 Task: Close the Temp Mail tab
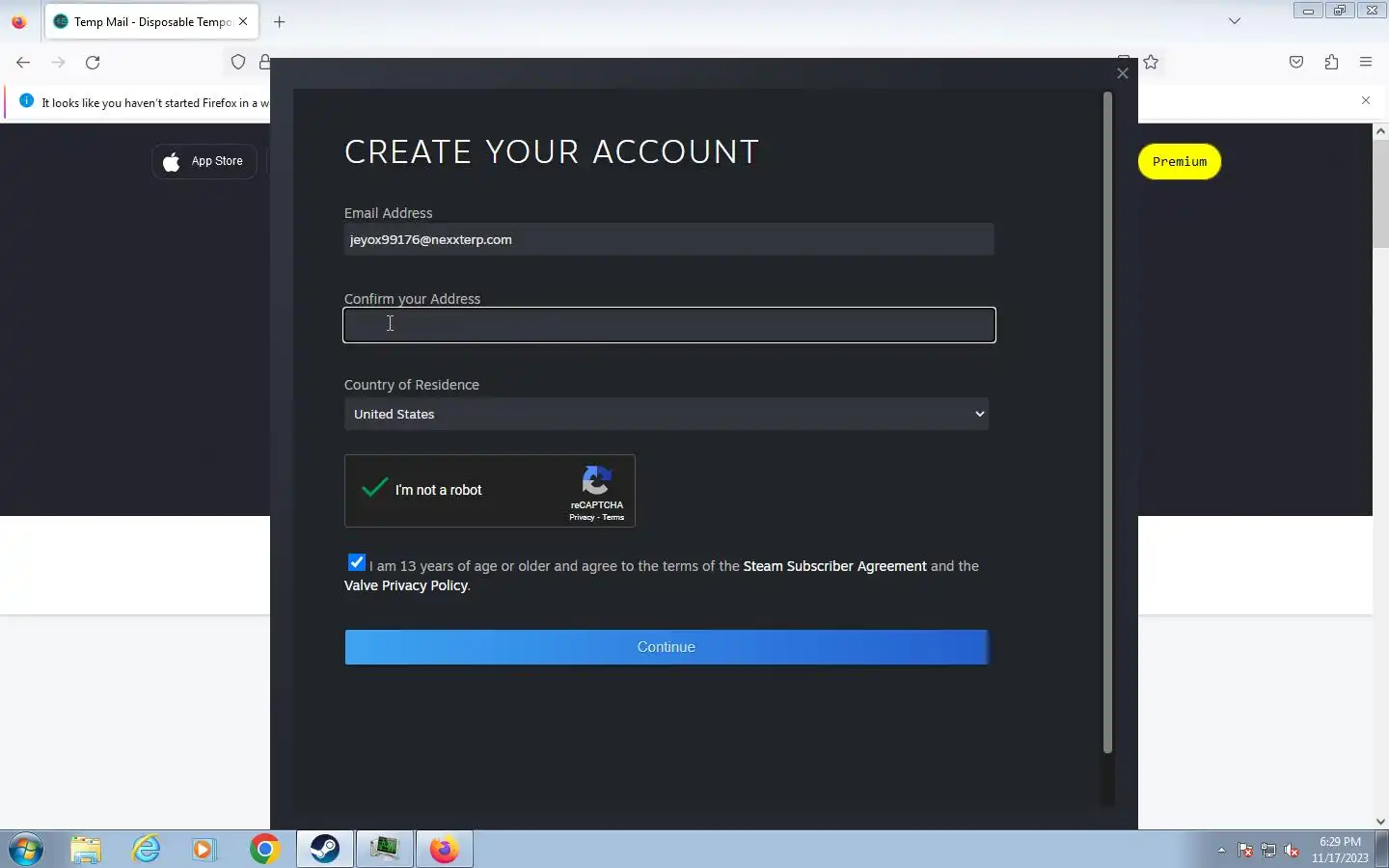pyautogui.click(x=243, y=21)
